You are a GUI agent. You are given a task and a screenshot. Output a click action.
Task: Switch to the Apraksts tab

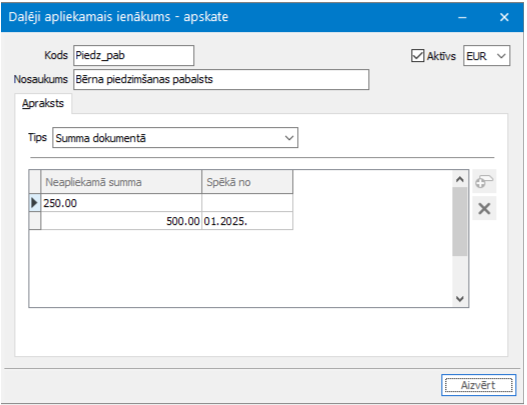(x=43, y=103)
